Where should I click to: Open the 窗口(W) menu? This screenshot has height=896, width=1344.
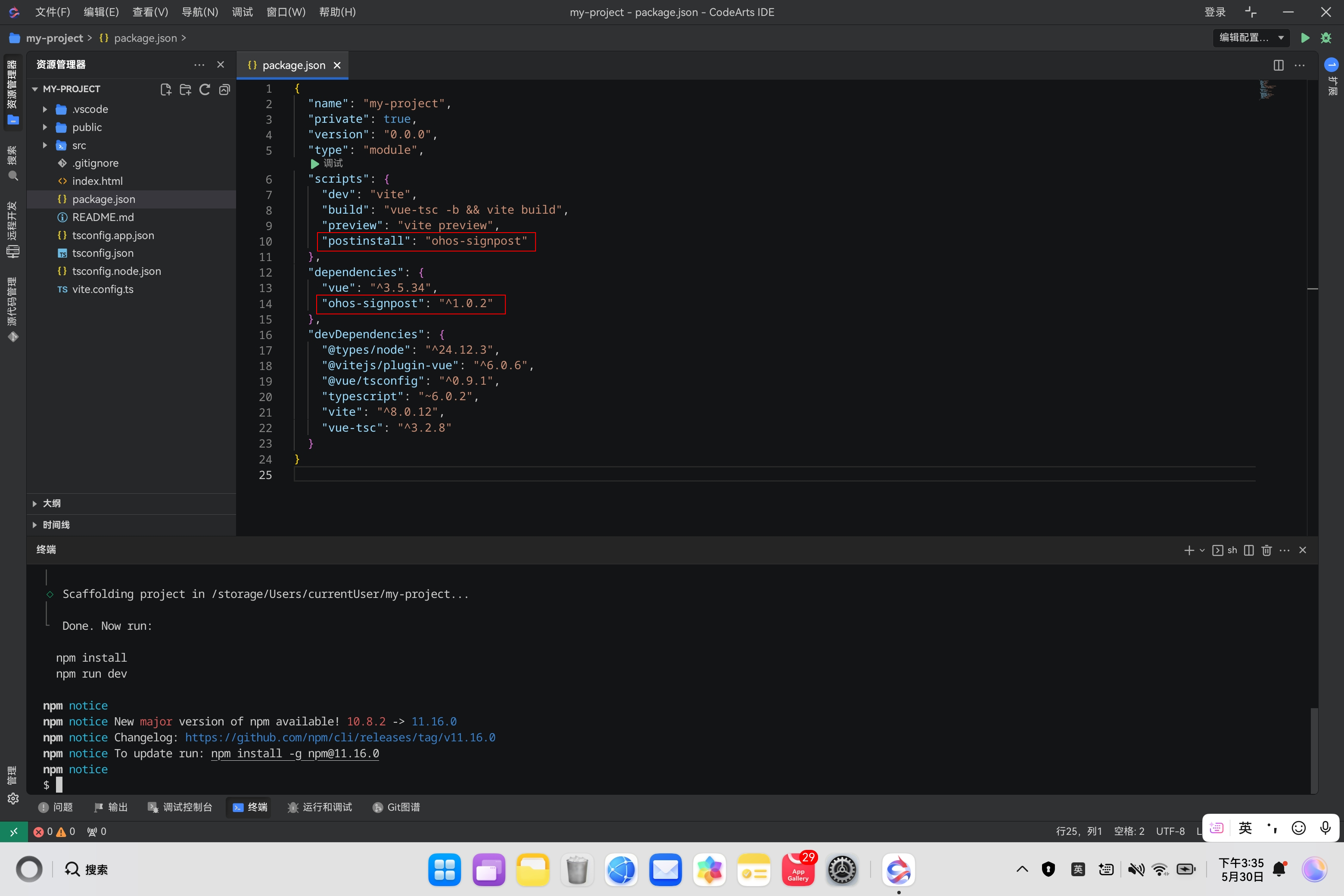pyautogui.click(x=286, y=12)
